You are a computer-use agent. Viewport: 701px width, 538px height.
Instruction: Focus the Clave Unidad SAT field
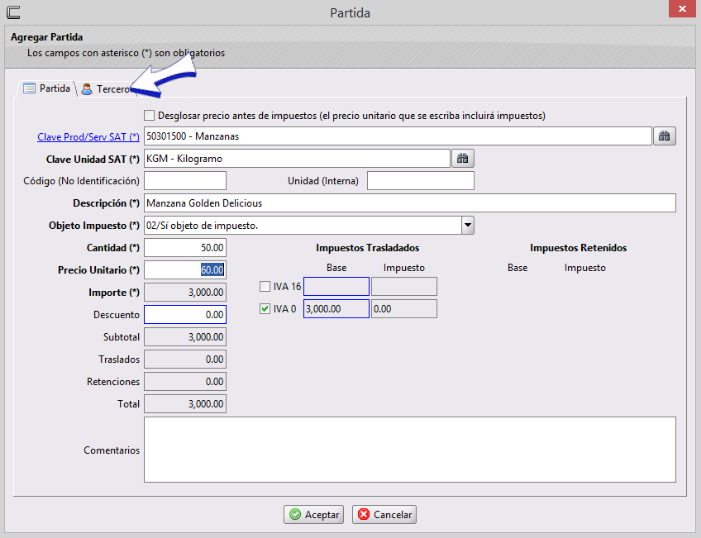[x=297, y=158]
